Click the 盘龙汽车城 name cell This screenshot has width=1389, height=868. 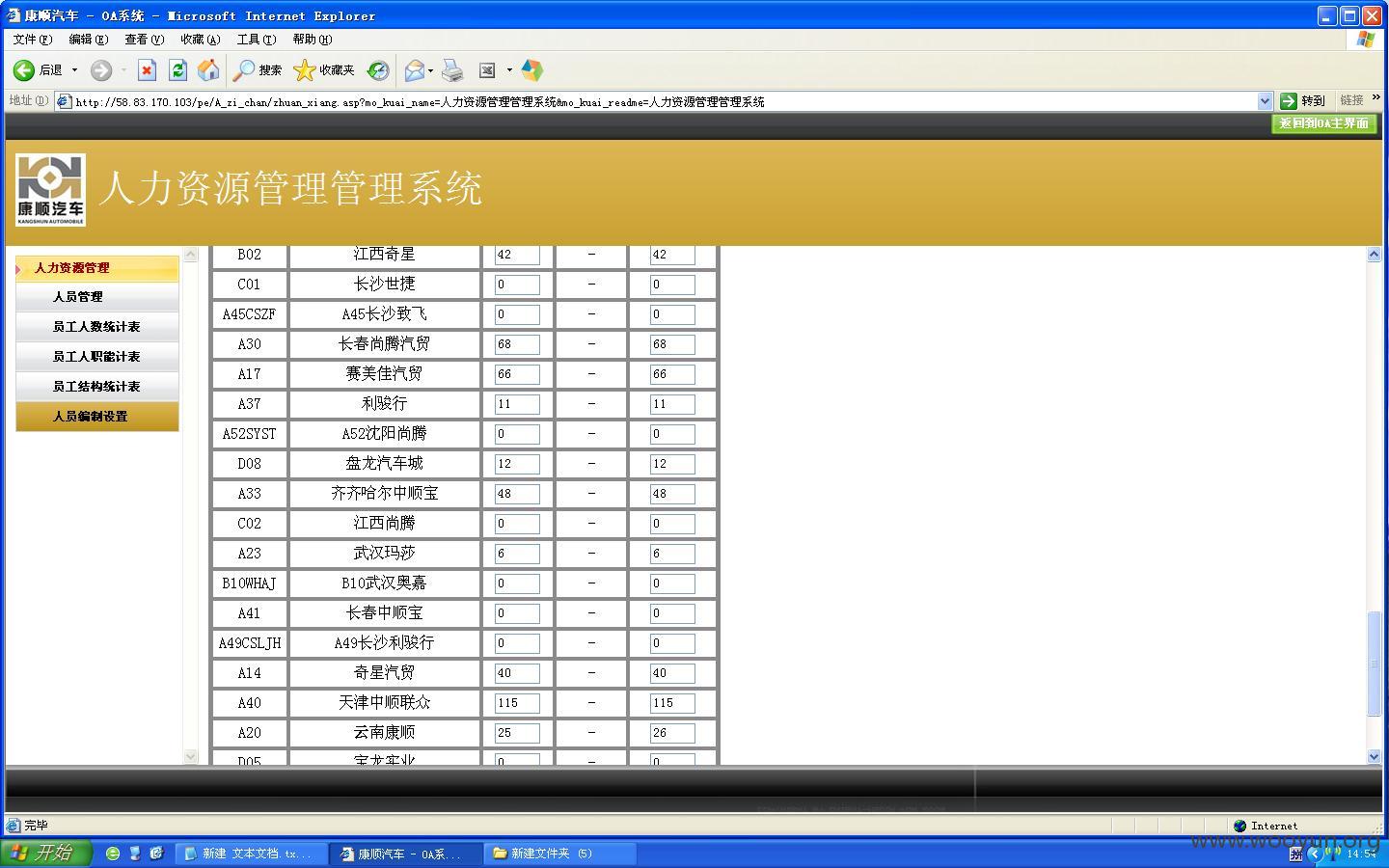(x=385, y=464)
